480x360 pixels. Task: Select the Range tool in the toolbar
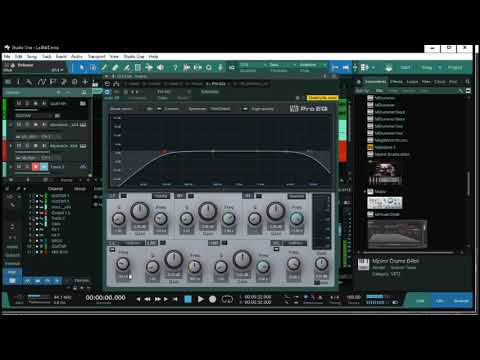[x=93, y=68]
